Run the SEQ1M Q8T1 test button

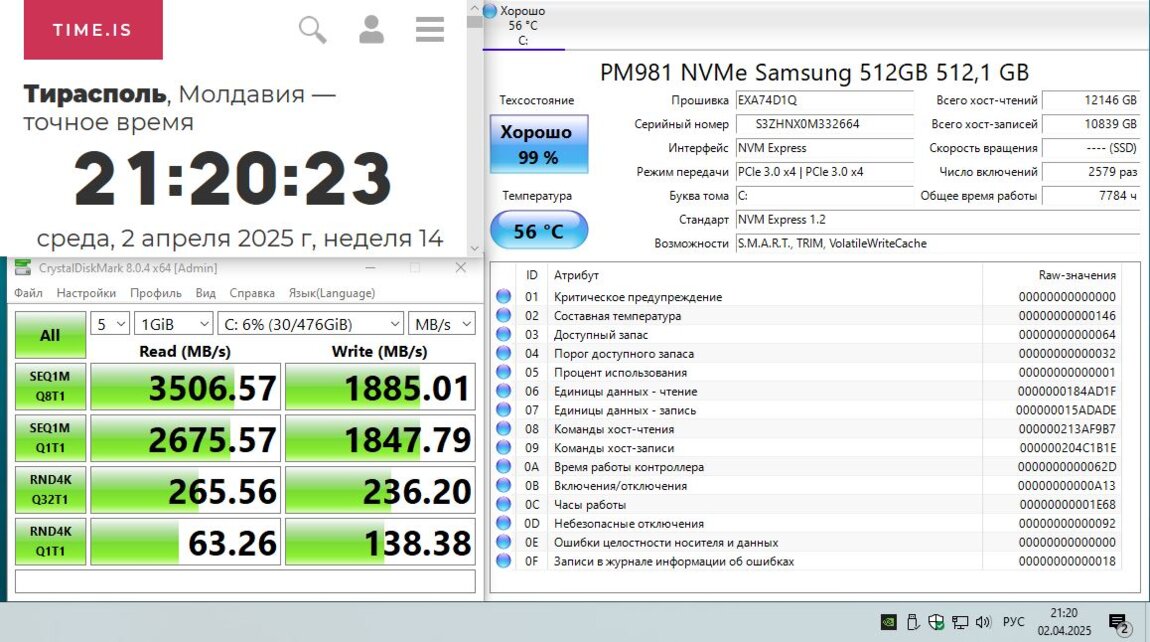[x=50, y=387]
